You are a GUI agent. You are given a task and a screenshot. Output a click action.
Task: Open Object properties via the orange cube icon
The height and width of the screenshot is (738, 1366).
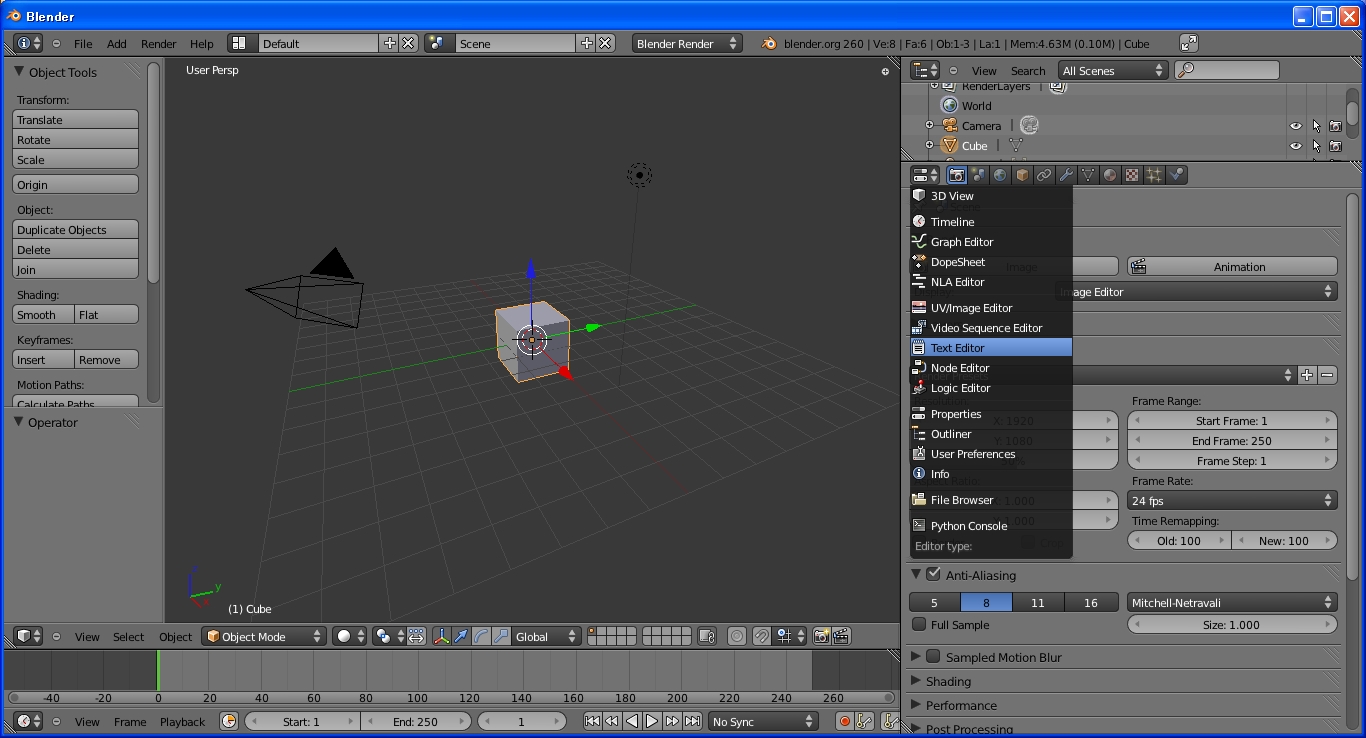coord(1022,174)
